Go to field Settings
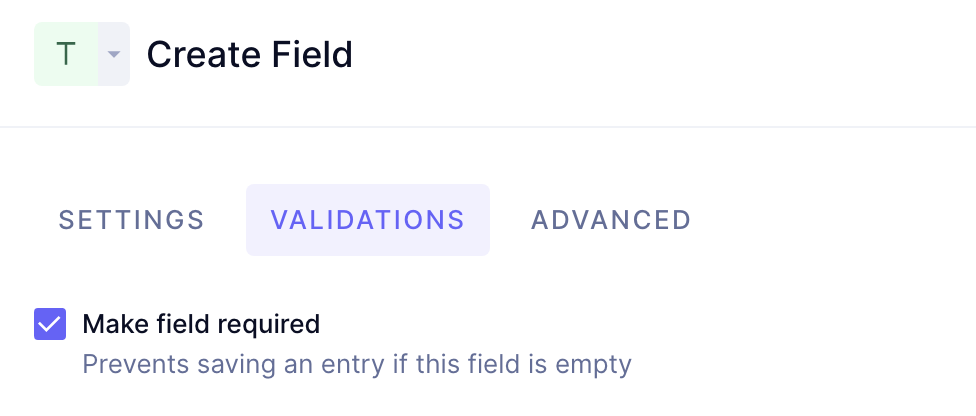 tap(132, 220)
